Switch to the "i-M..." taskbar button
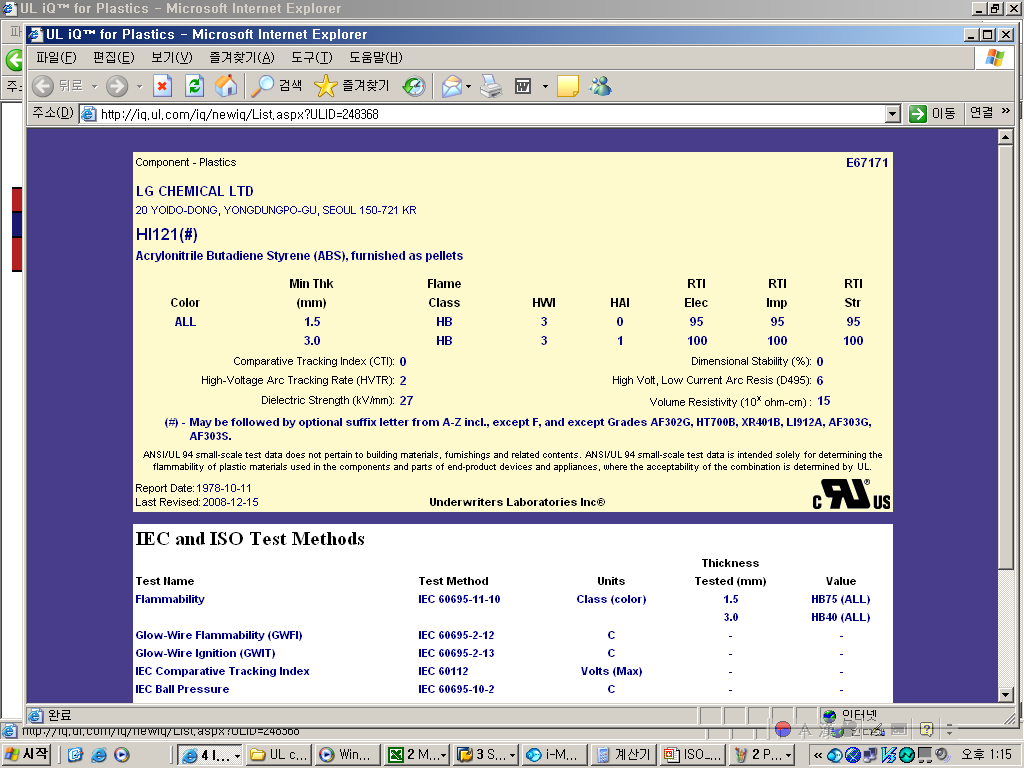Screen dimensions: 1024x768 click(x=554, y=755)
